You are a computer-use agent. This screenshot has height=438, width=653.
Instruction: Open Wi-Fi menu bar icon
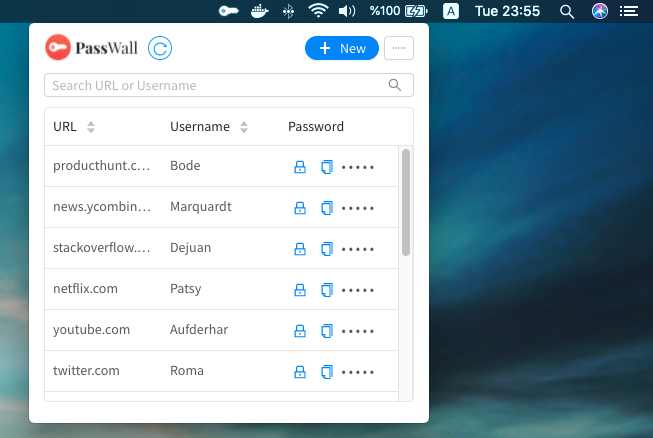coord(318,11)
